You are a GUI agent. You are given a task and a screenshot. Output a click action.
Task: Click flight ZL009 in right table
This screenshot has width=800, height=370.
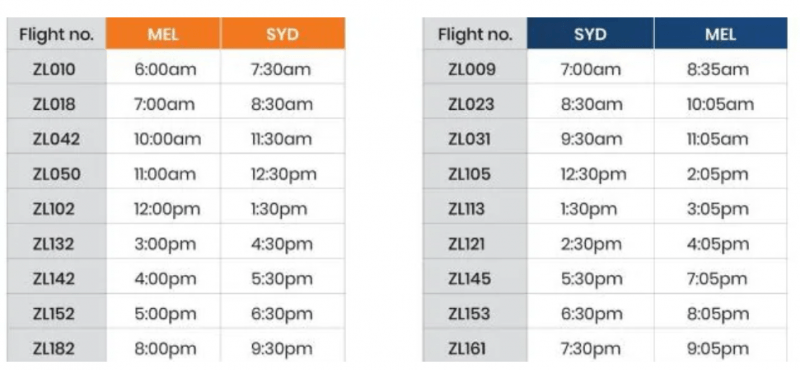point(474,69)
